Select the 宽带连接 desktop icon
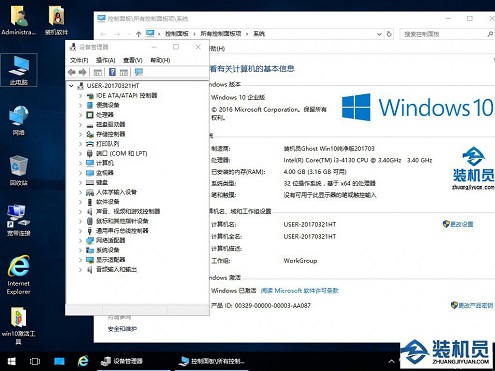 coord(19,220)
